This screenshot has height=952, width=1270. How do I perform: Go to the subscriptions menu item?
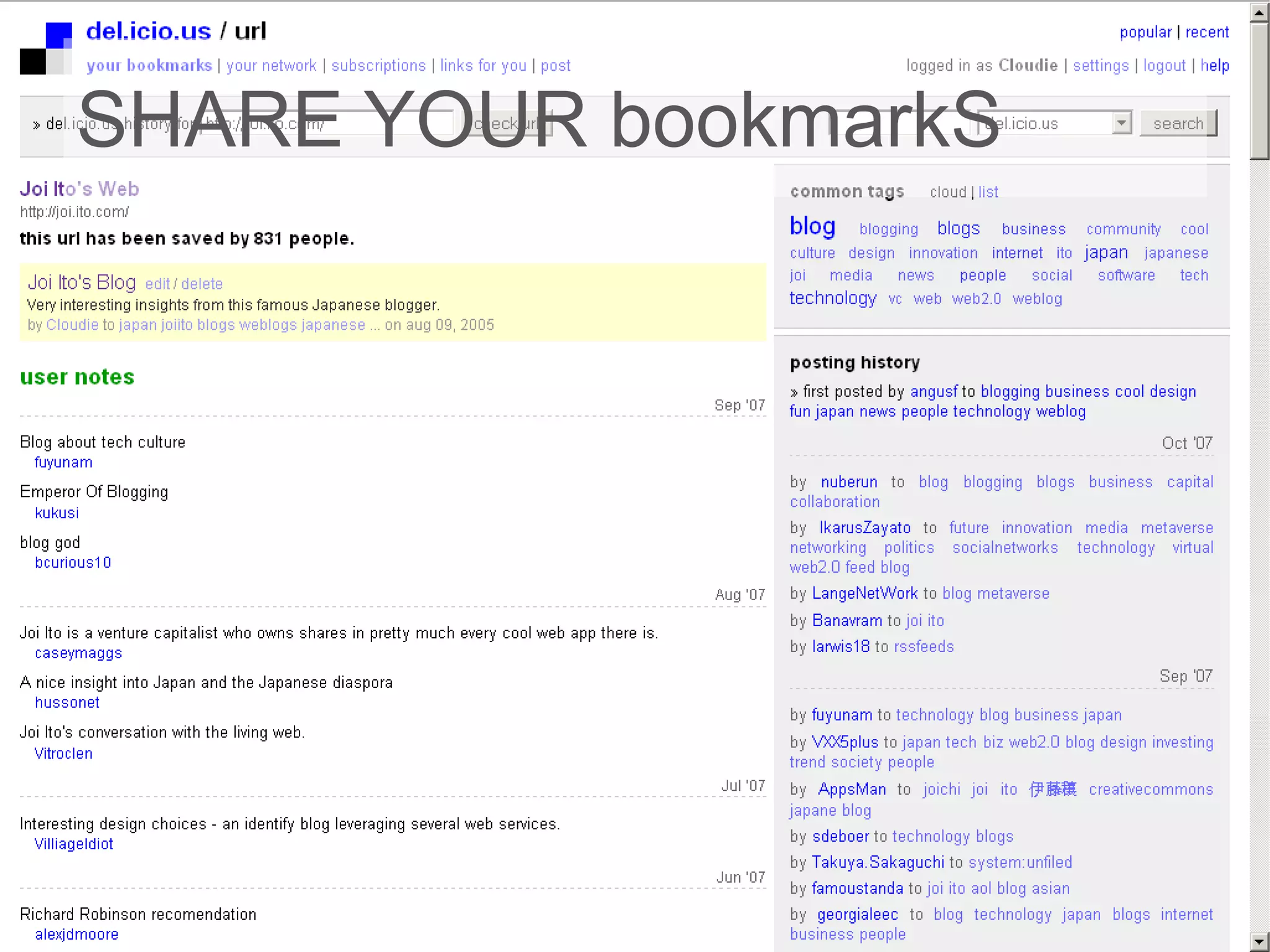click(378, 66)
